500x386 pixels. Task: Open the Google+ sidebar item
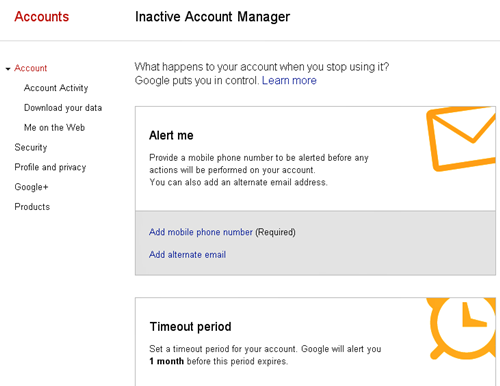[31, 187]
